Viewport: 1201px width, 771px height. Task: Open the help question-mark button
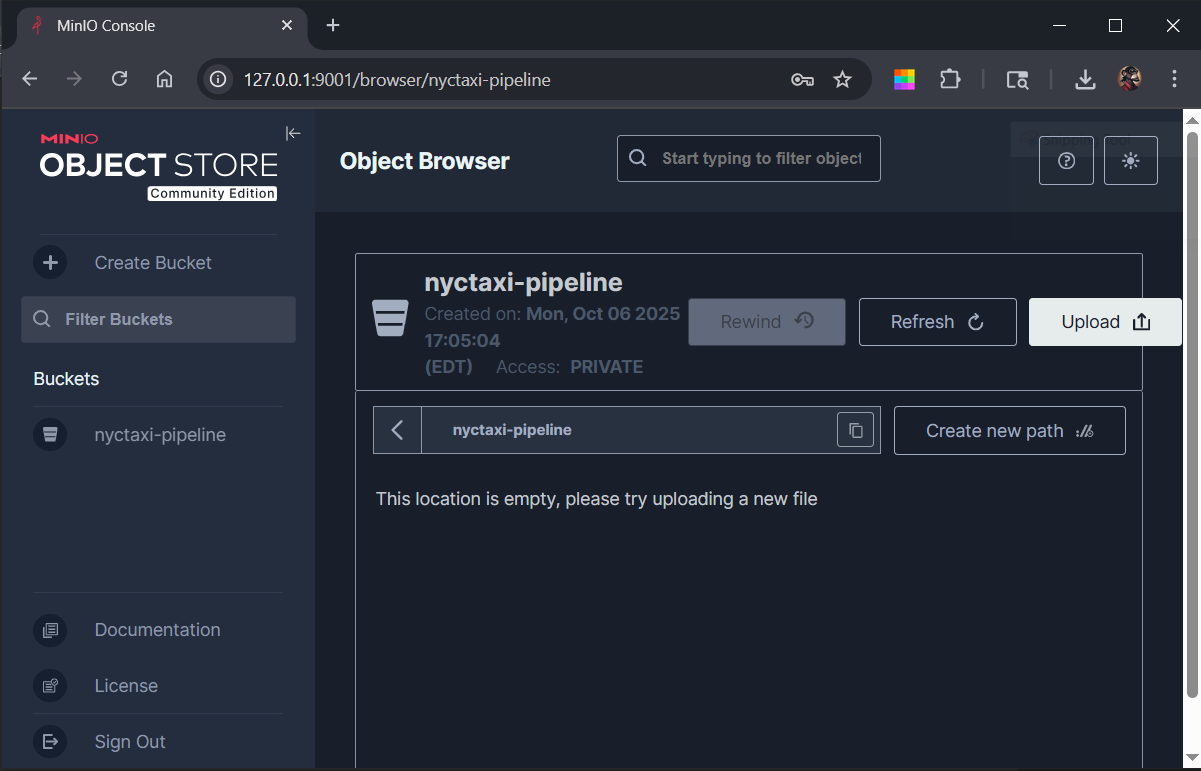tap(1066, 160)
